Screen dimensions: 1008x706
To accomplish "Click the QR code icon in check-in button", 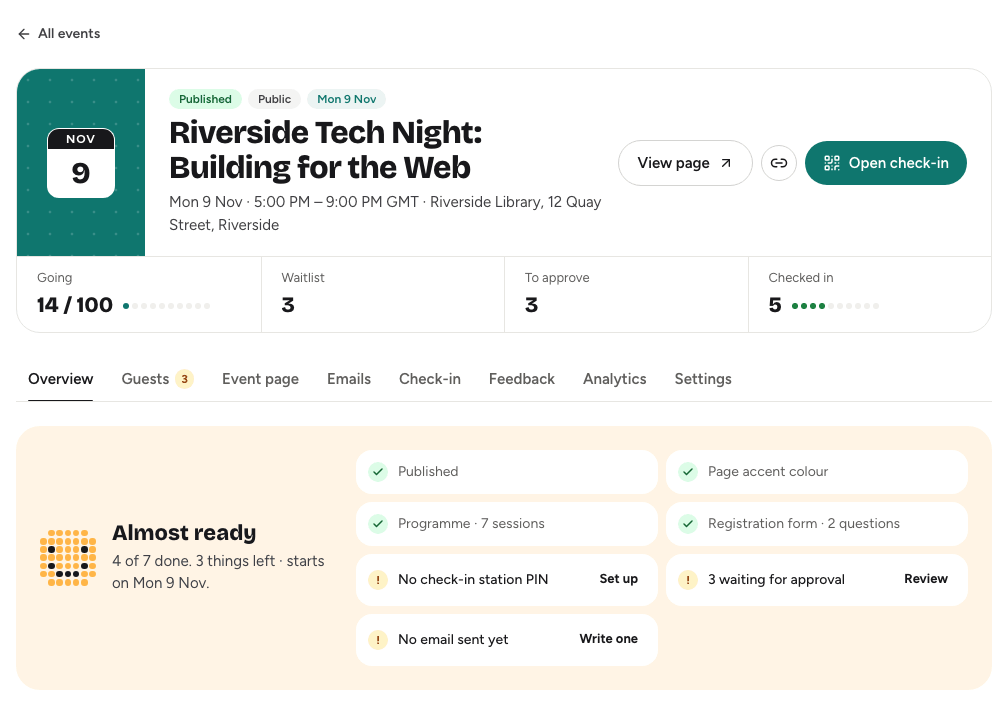I will [x=832, y=163].
